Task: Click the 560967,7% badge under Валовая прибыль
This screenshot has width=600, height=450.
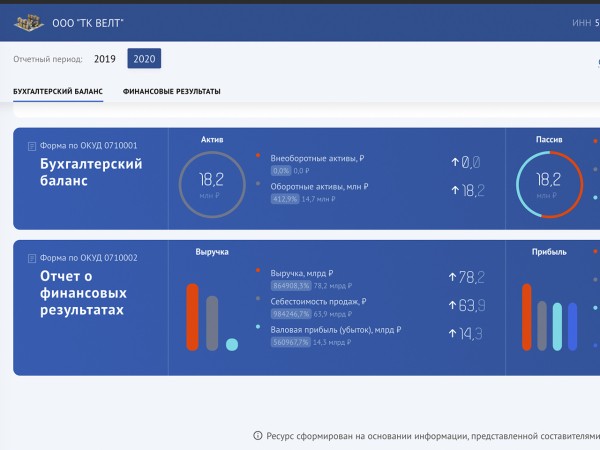Action: (x=291, y=342)
